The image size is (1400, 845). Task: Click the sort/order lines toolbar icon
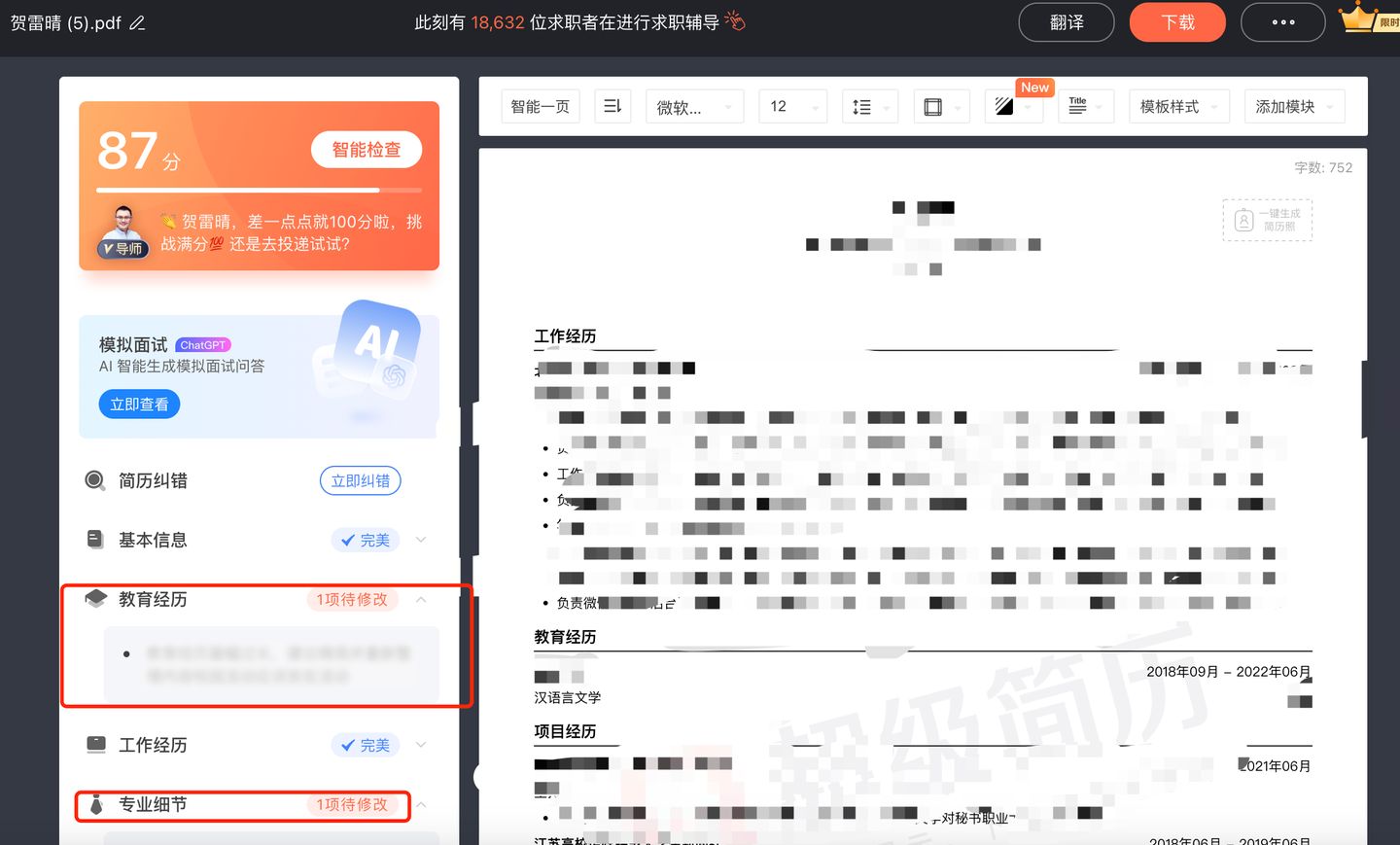[612, 106]
